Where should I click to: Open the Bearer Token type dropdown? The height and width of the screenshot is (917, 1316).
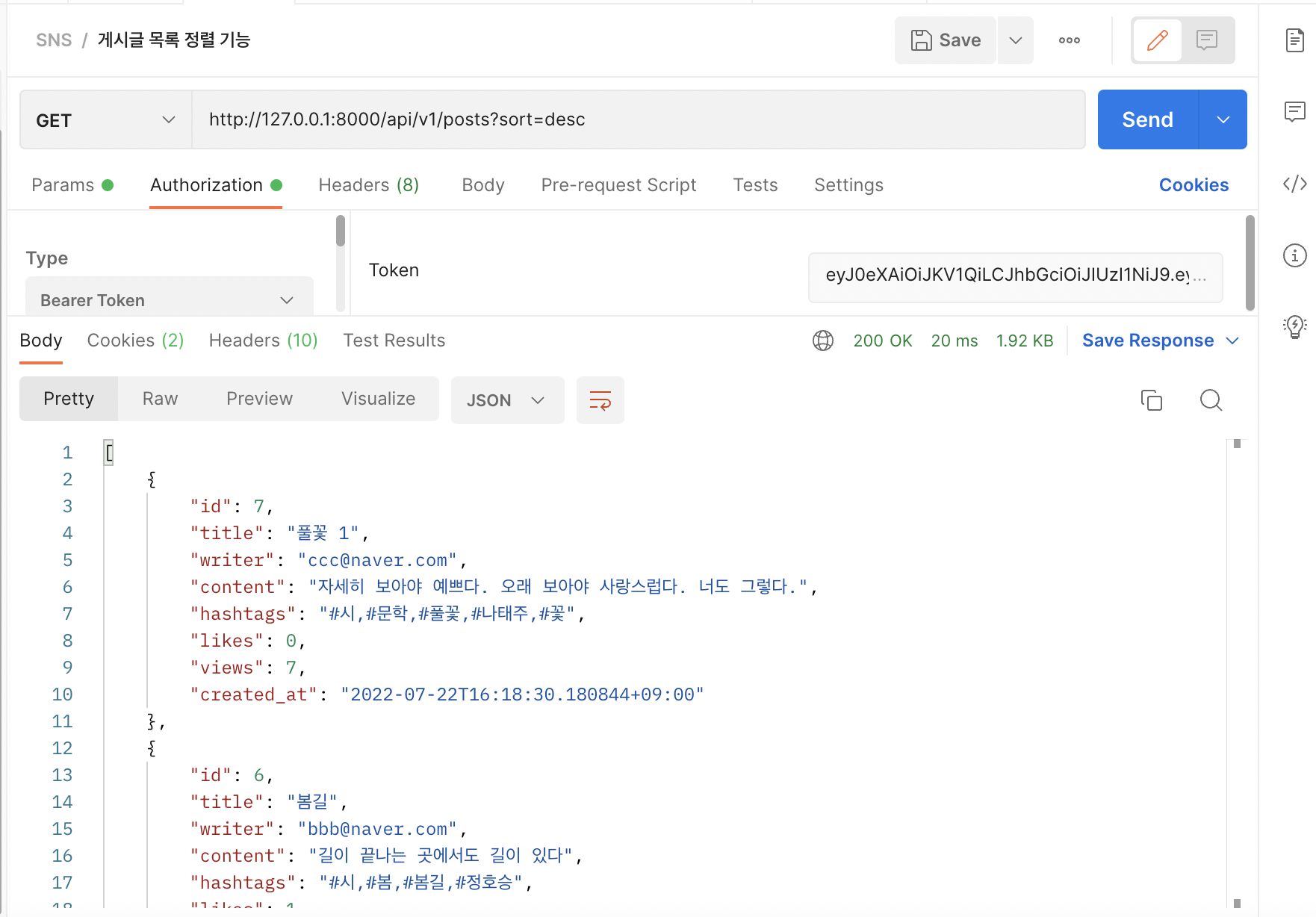tap(170, 299)
